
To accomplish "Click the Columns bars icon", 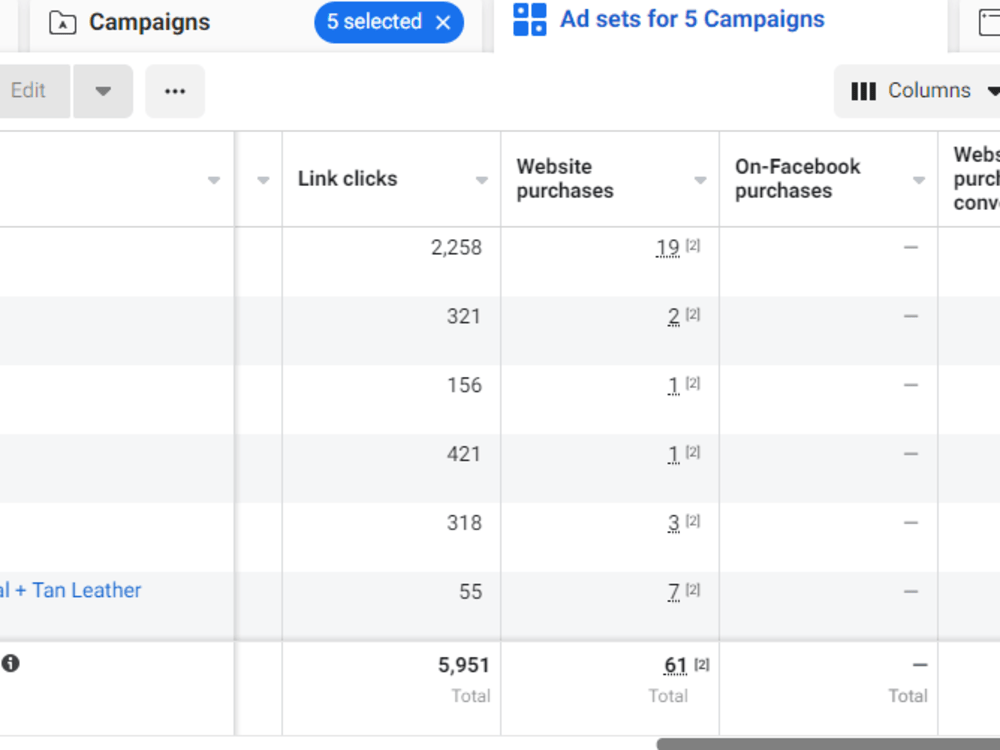I will coord(864,91).
